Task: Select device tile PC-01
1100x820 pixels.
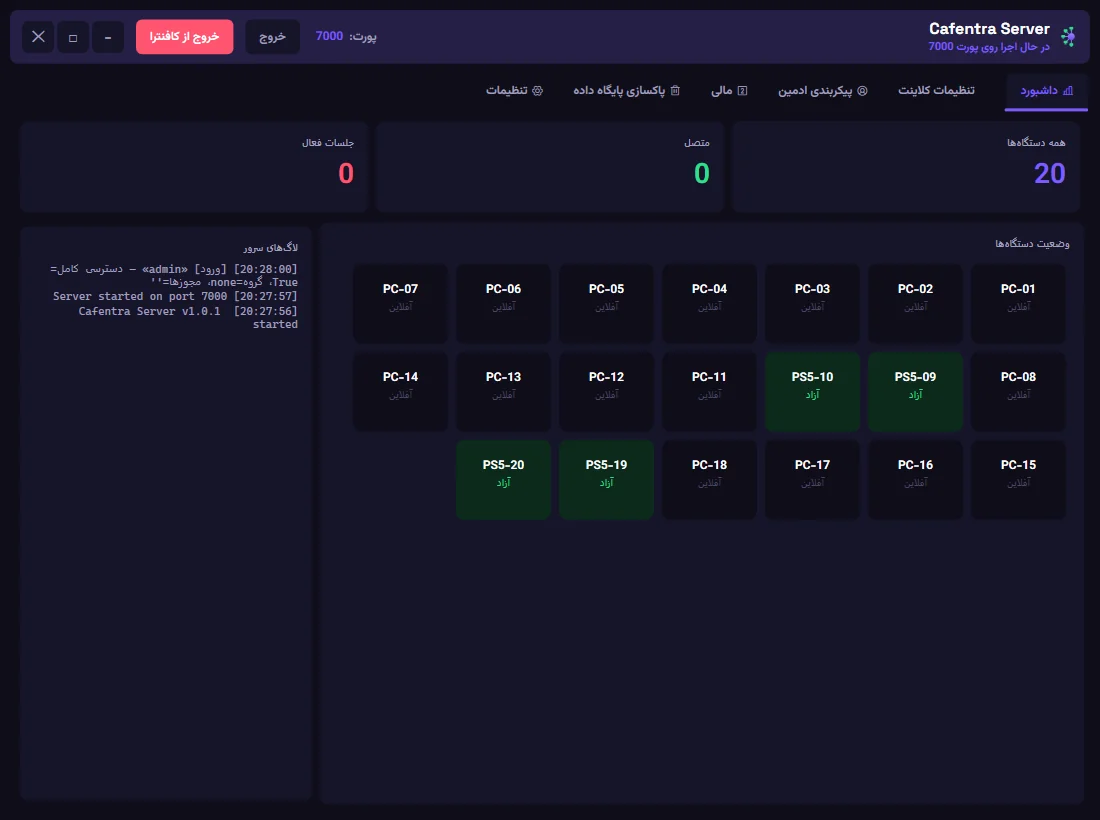Action: 1018,304
